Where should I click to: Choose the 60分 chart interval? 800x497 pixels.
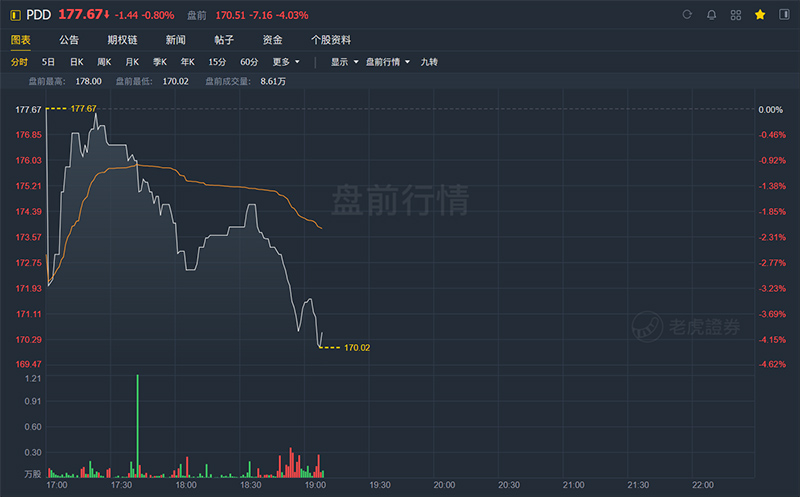[249, 62]
